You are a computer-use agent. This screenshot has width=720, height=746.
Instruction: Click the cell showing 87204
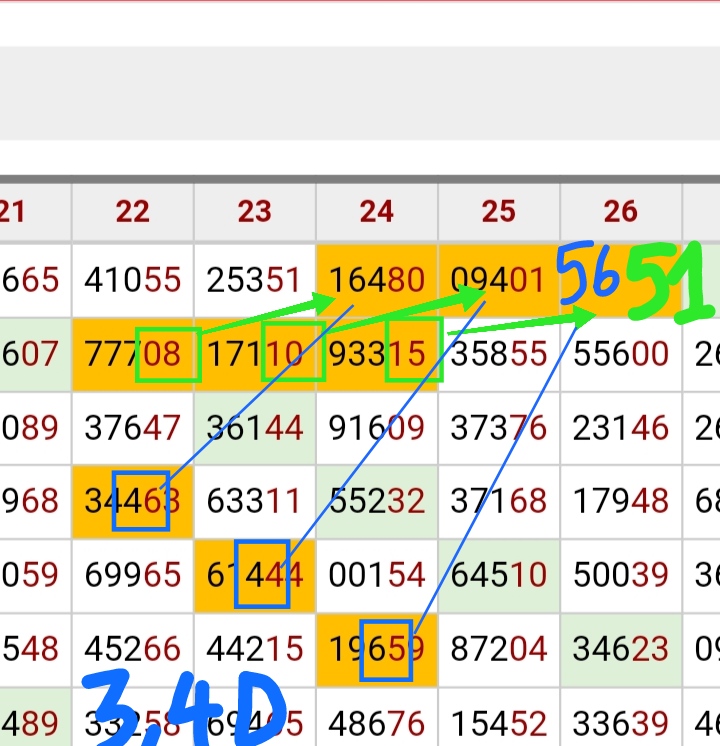[x=499, y=649]
